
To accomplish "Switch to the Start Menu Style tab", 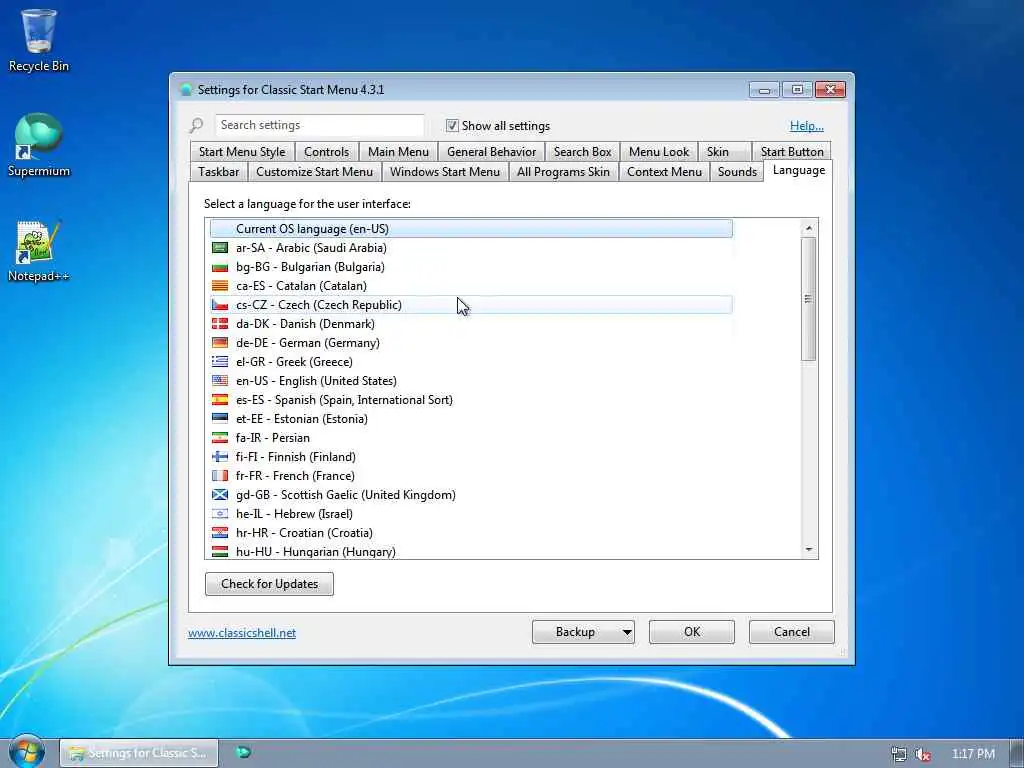I will click(242, 152).
